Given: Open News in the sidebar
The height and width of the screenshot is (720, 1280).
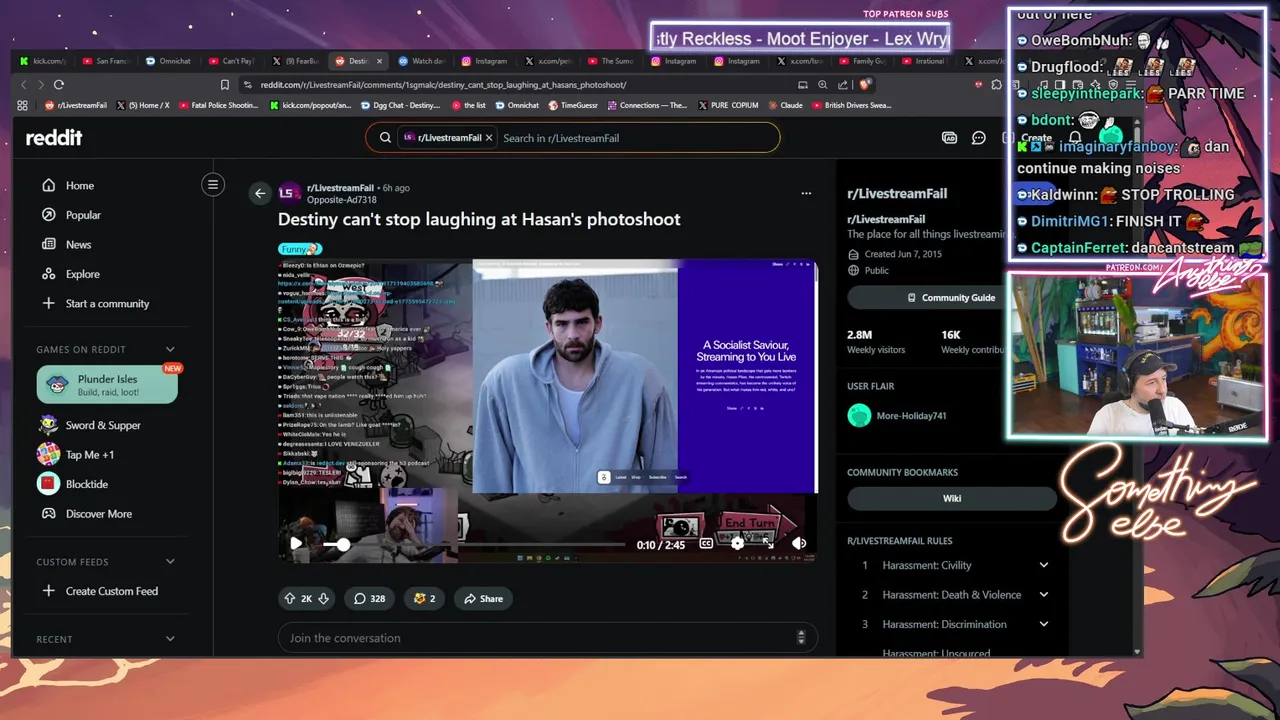Looking at the screenshot, I should click(x=78, y=245).
